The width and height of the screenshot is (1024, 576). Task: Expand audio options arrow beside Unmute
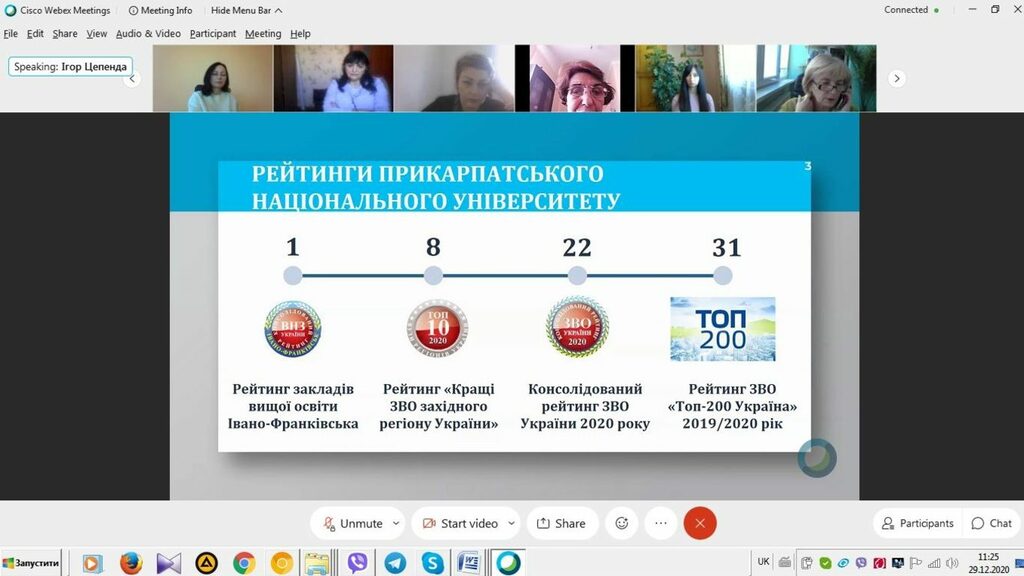[x=396, y=523]
